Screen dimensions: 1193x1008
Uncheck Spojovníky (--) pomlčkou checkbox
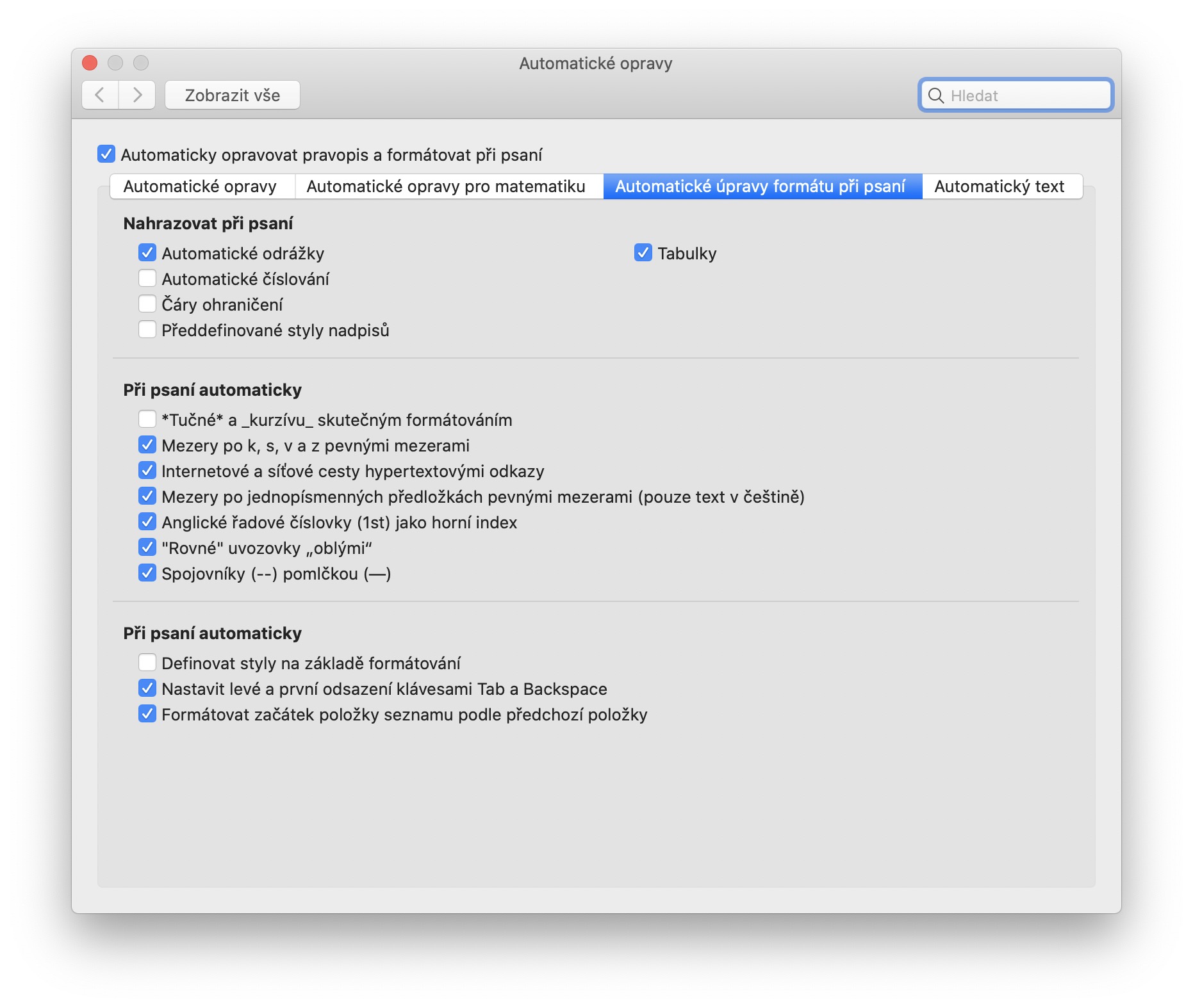(x=147, y=573)
